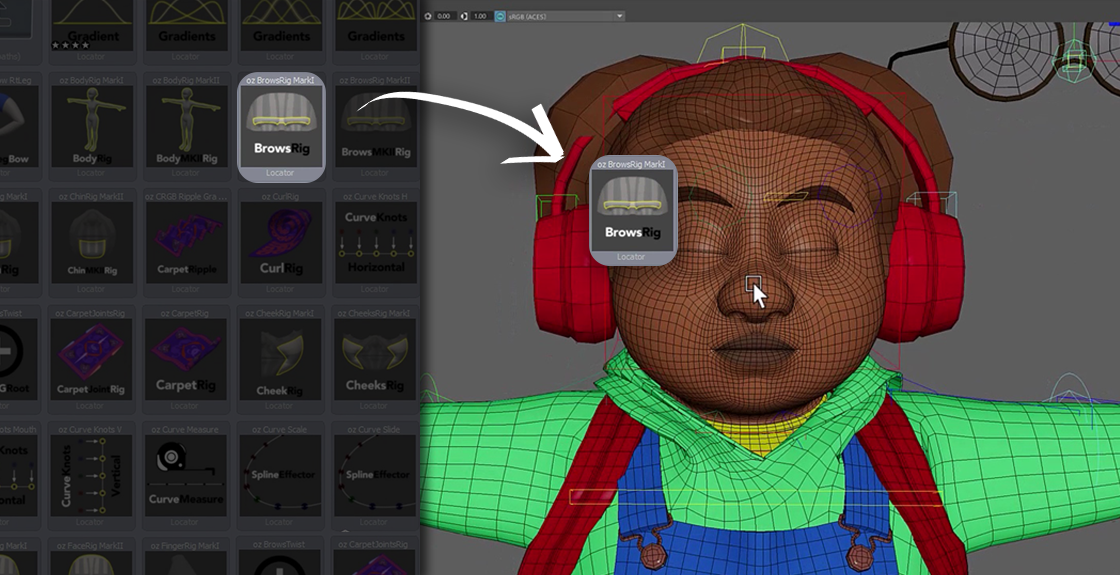Image resolution: width=1120 pixels, height=575 pixels.
Task: Select the purple circular controller above the eyebrow
Action: (850, 196)
